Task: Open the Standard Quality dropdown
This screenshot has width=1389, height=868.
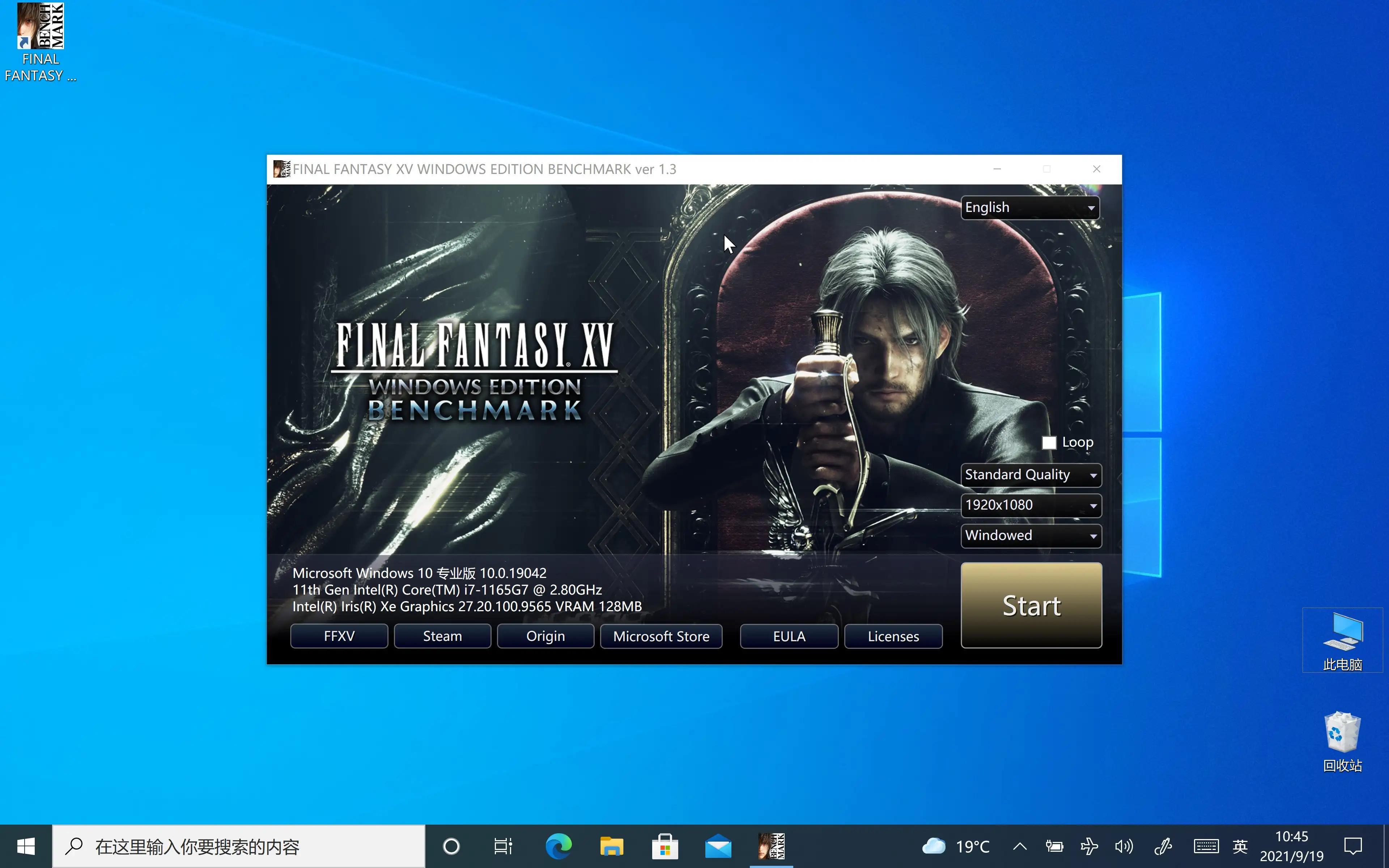Action: click(x=1031, y=475)
